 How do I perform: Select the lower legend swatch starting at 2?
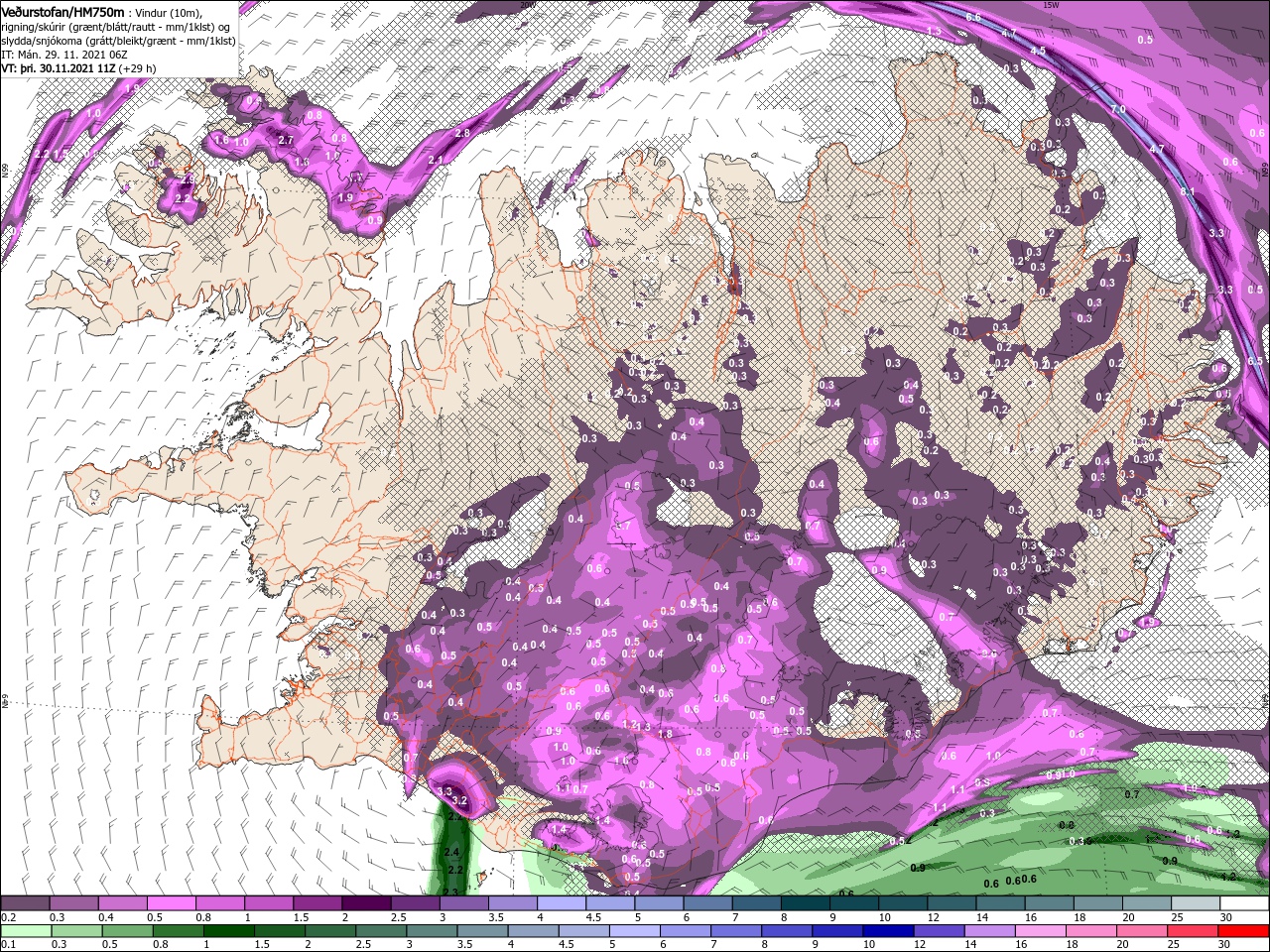[331, 931]
